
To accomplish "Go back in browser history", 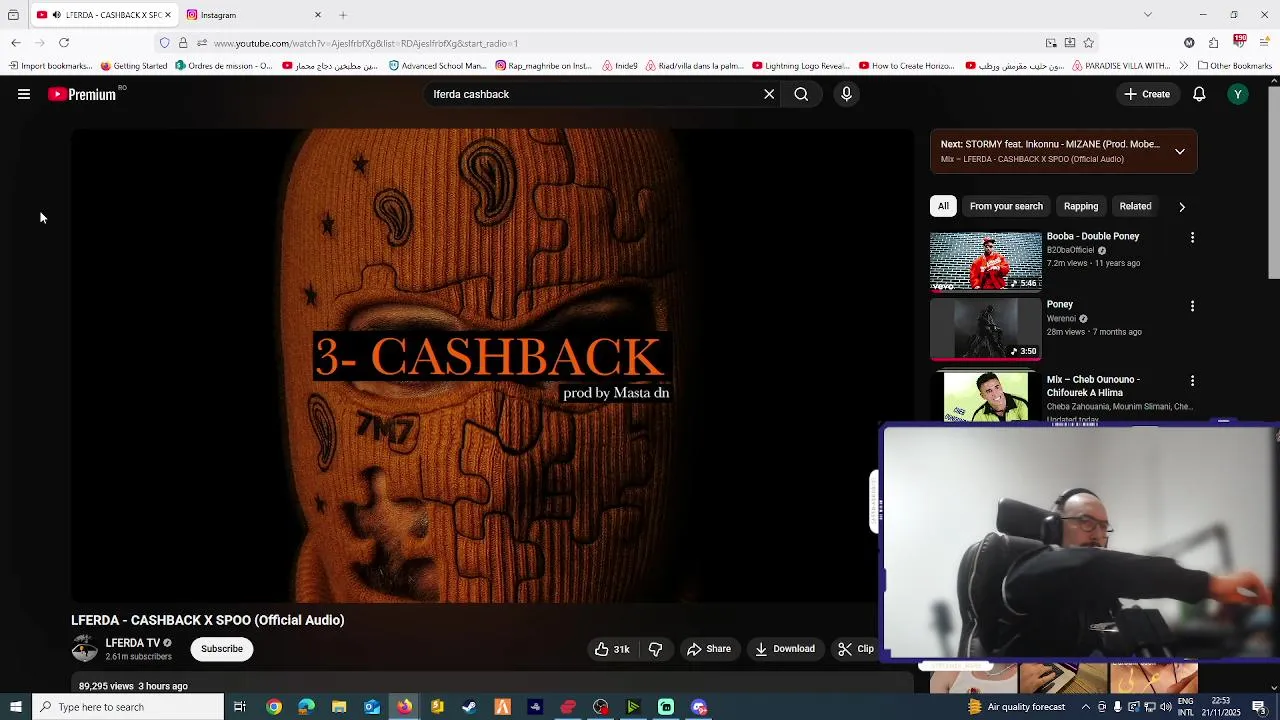I will point(16,43).
